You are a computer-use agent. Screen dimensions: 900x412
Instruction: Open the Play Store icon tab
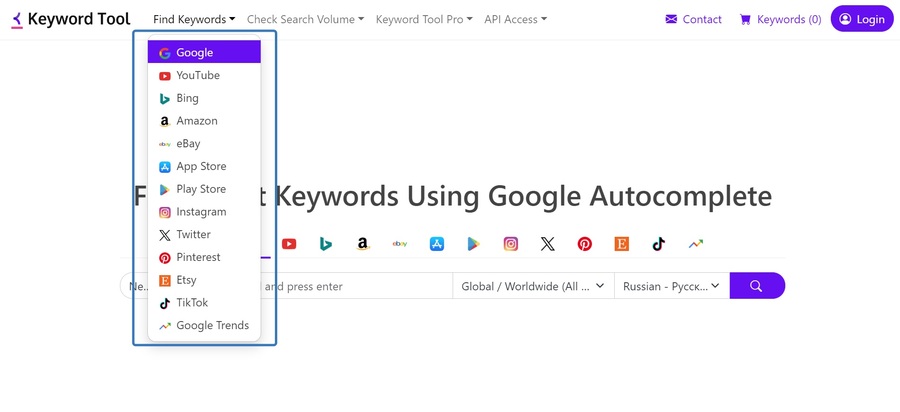tap(473, 244)
